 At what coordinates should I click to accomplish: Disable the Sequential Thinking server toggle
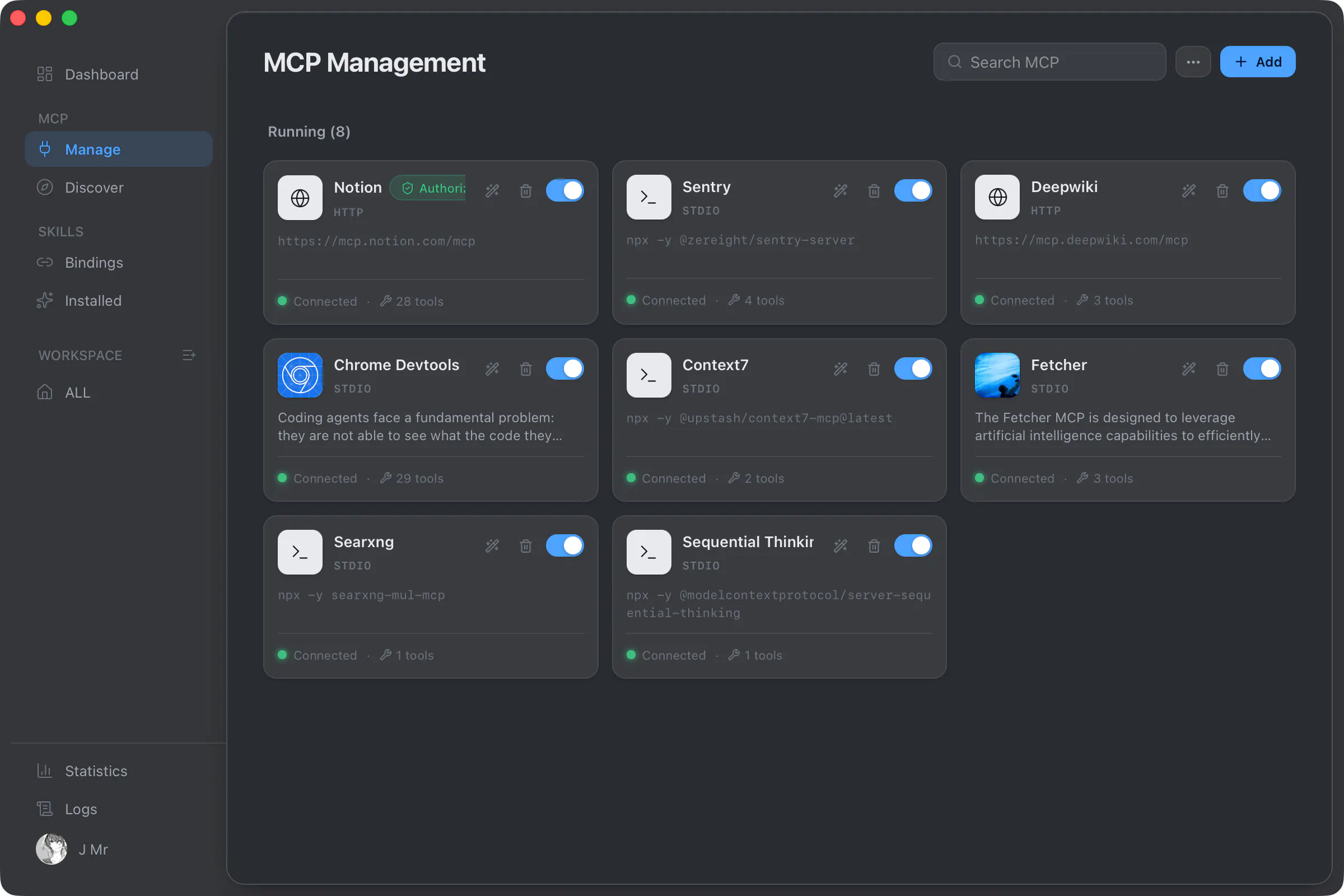click(913, 545)
